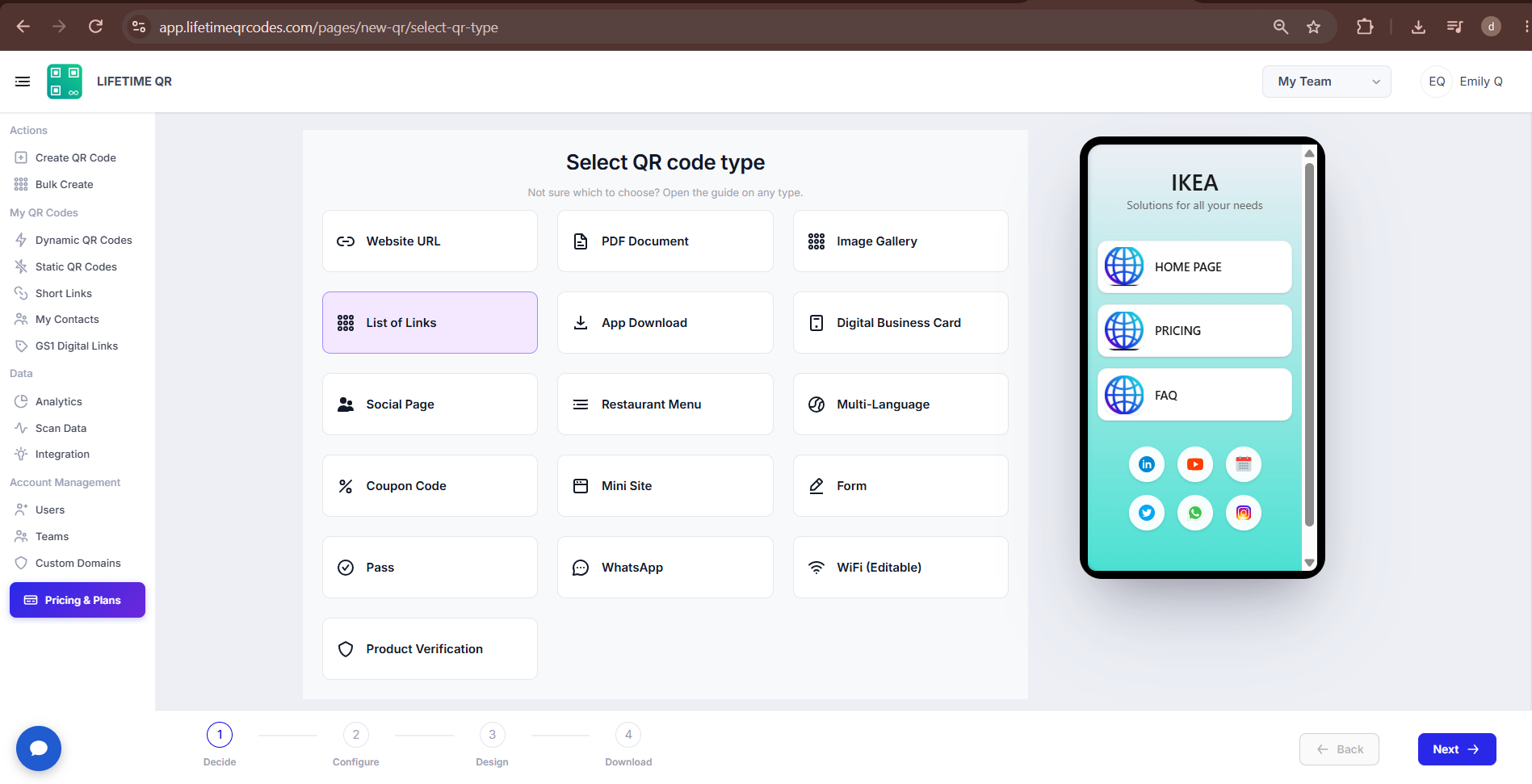The height and width of the screenshot is (784, 1532).
Task: Open the chat support bubble
Action: pos(39,748)
